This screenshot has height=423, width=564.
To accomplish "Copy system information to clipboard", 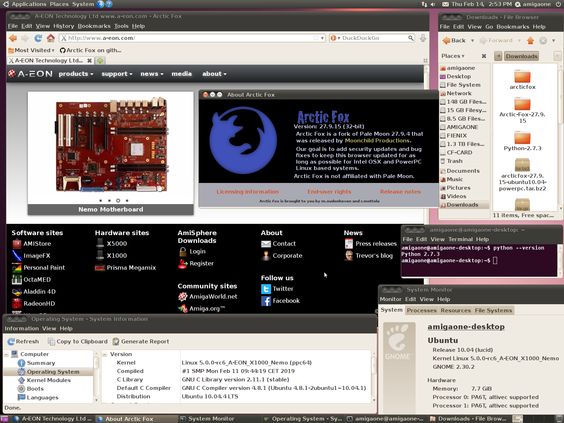I will coord(78,341).
